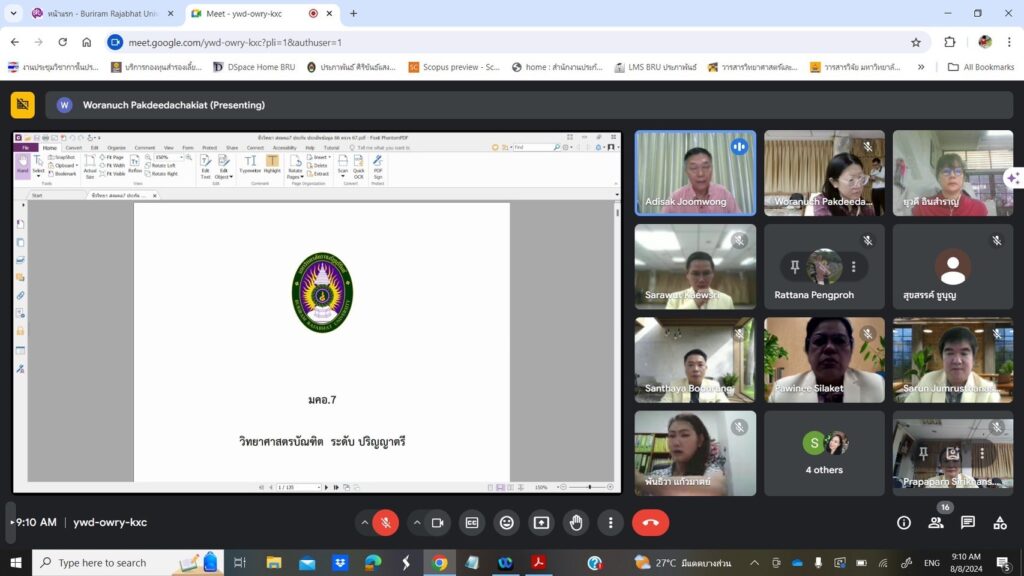The image size is (1024, 576).
Task: Show the people list with 16 participants
Action: pos(936,522)
